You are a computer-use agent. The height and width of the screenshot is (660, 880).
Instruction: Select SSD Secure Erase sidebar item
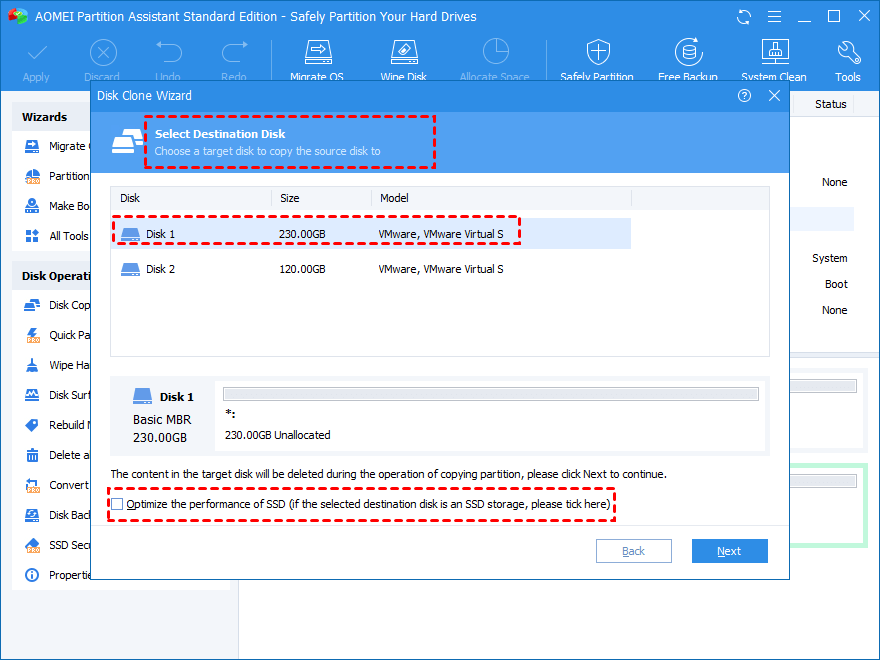[x=57, y=545]
